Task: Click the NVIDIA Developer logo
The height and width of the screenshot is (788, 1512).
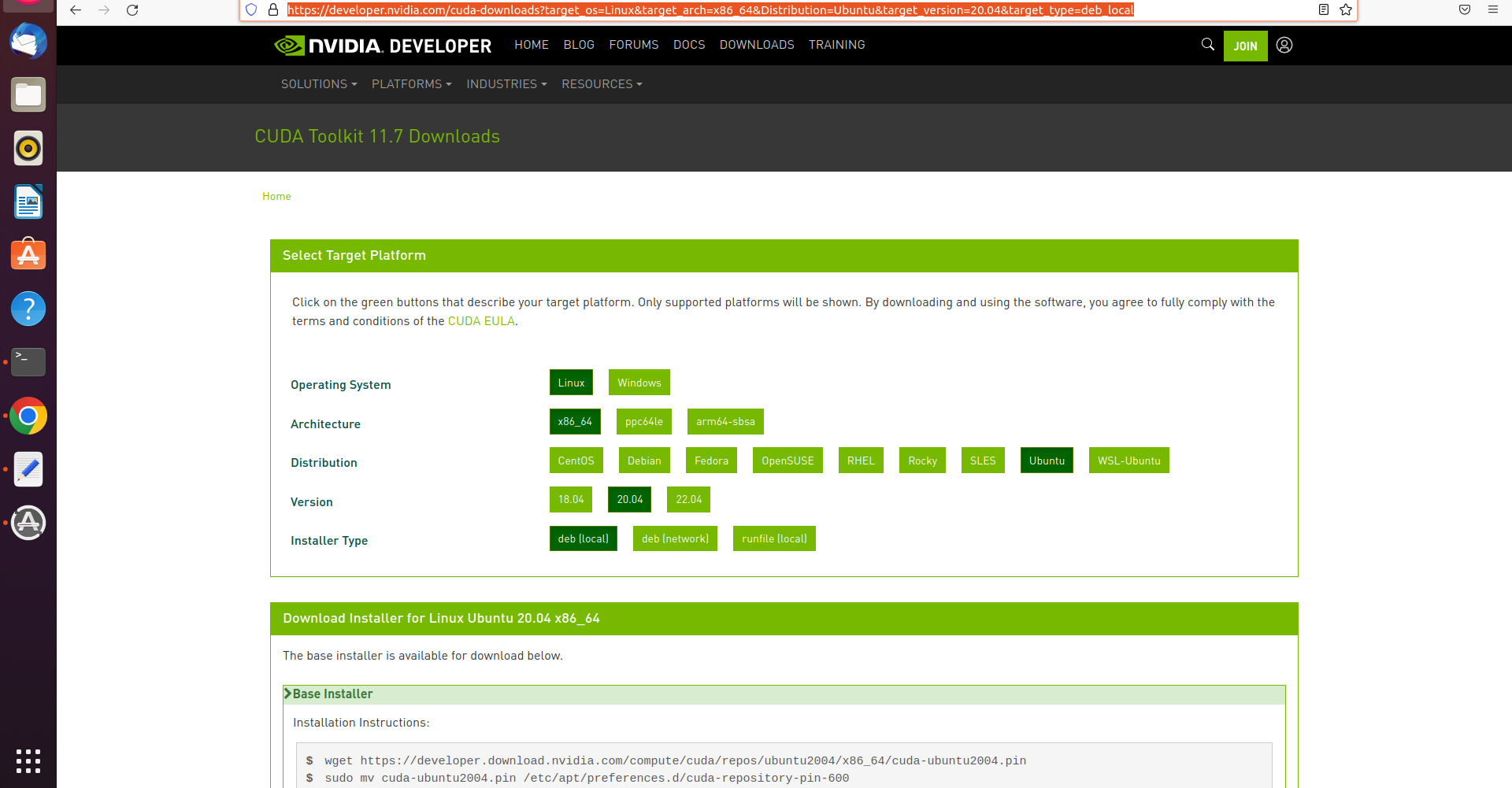Action: pos(383,46)
